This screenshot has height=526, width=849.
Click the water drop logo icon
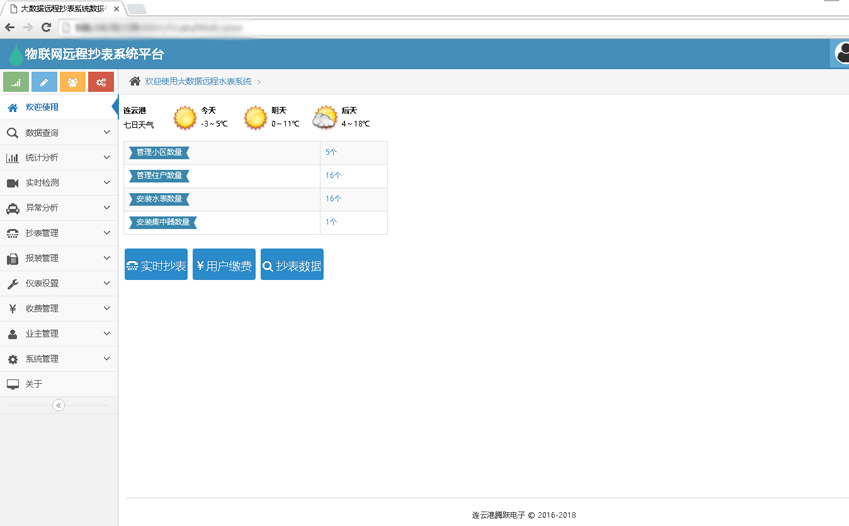click(15, 55)
